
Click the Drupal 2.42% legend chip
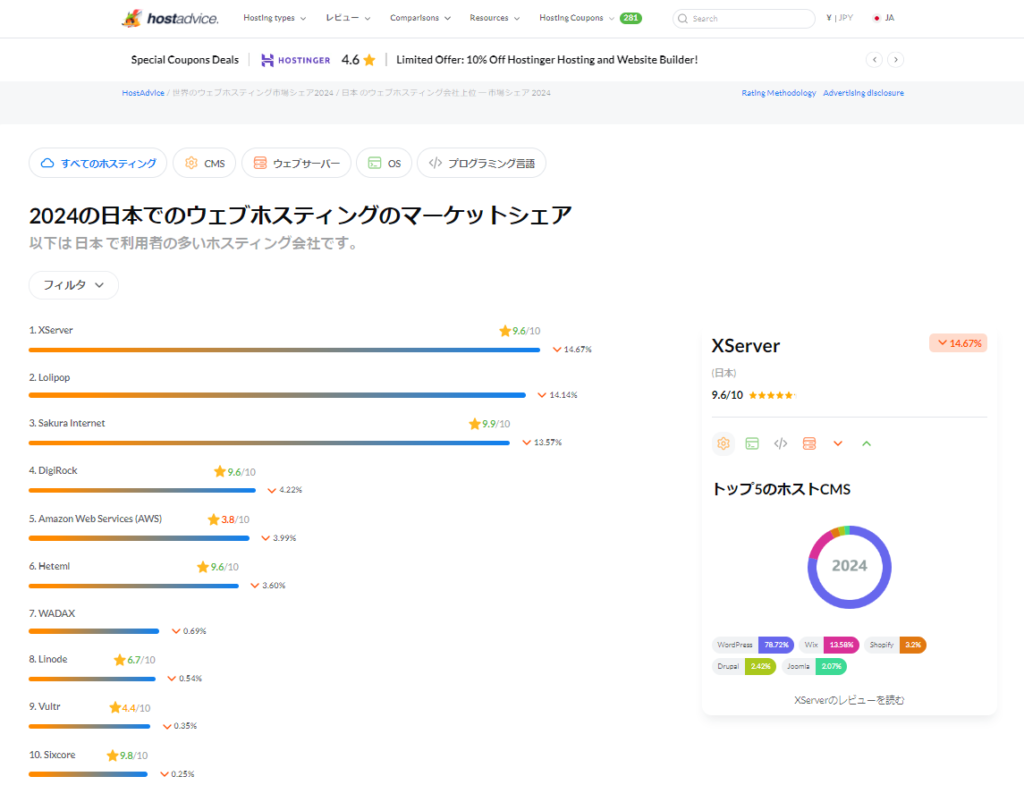[744, 667]
